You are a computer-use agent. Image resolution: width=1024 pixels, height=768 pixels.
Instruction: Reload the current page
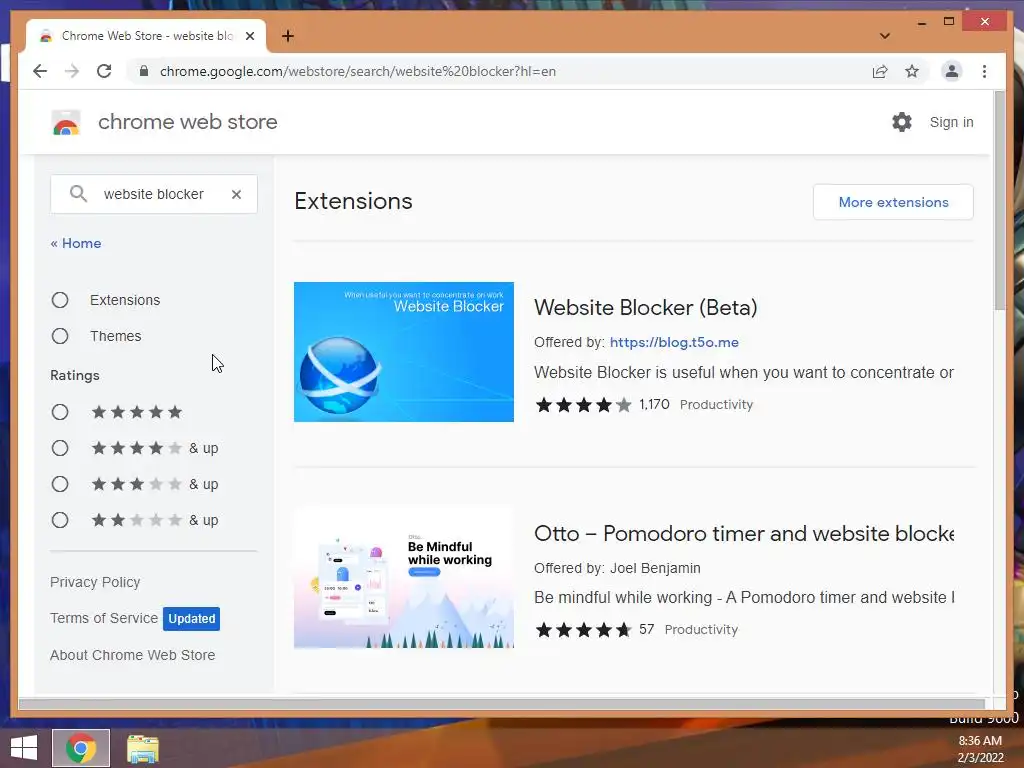click(104, 71)
